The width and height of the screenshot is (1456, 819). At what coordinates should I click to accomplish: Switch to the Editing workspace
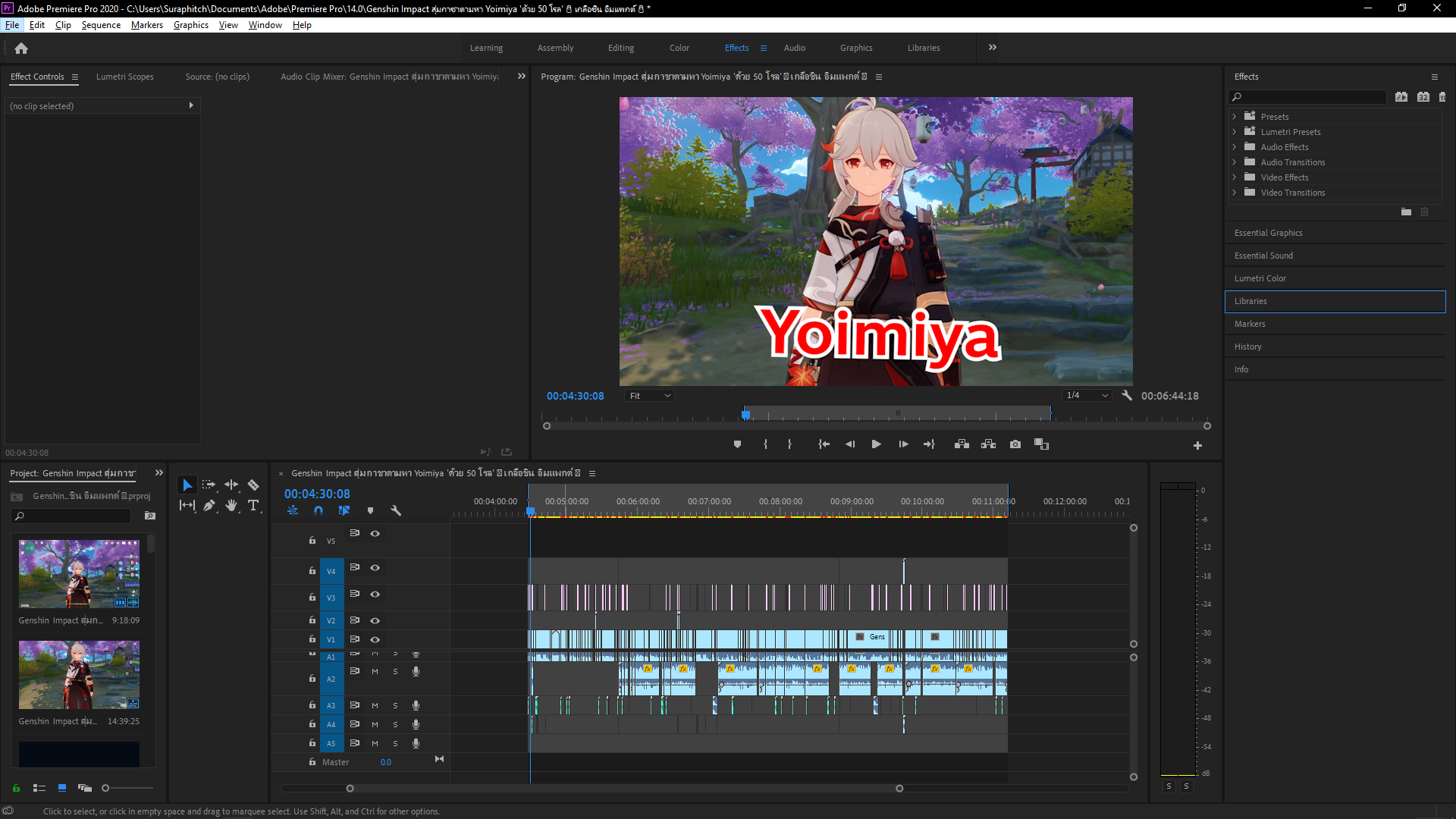point(621,48)
